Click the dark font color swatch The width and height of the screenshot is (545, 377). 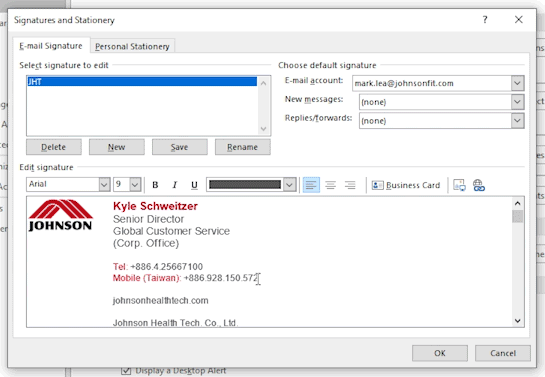(x=245, y=185)
